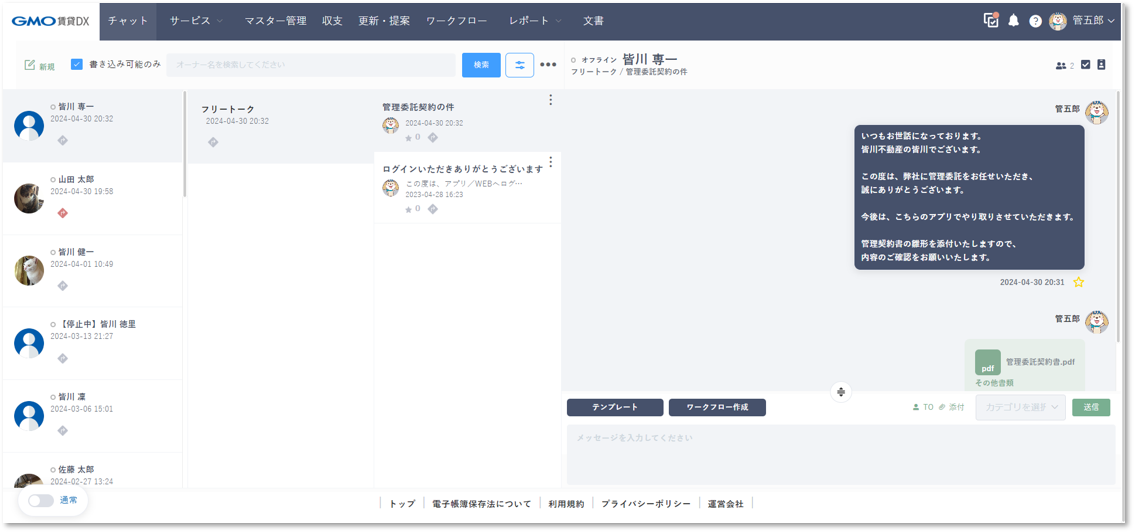Screen dimensions: 1134x532
Task: Open 文書 menu
Action: coord(593,21)
